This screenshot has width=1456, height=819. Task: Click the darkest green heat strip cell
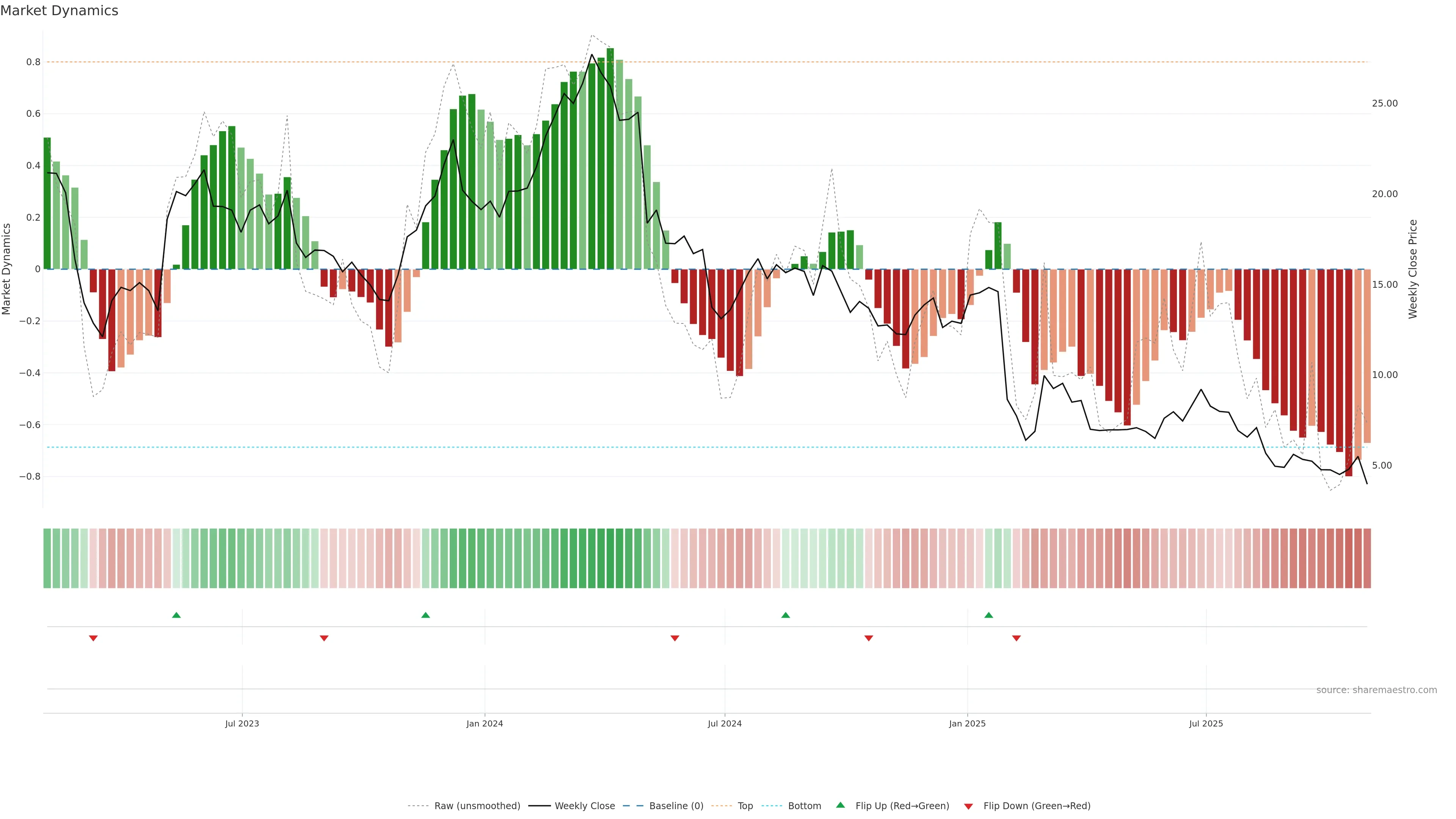point(610,558)
